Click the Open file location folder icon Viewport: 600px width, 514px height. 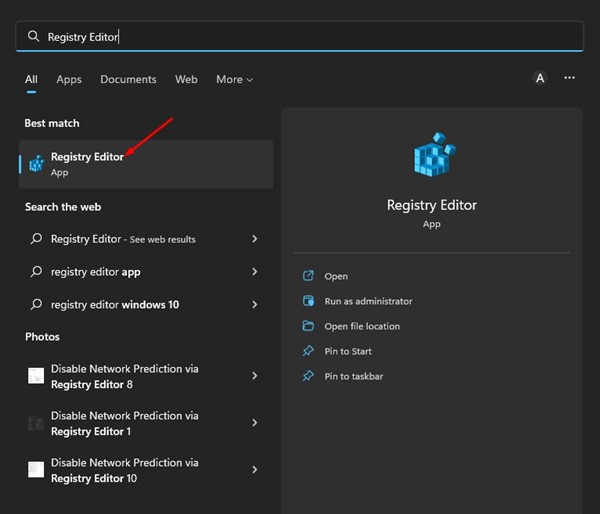308,326
